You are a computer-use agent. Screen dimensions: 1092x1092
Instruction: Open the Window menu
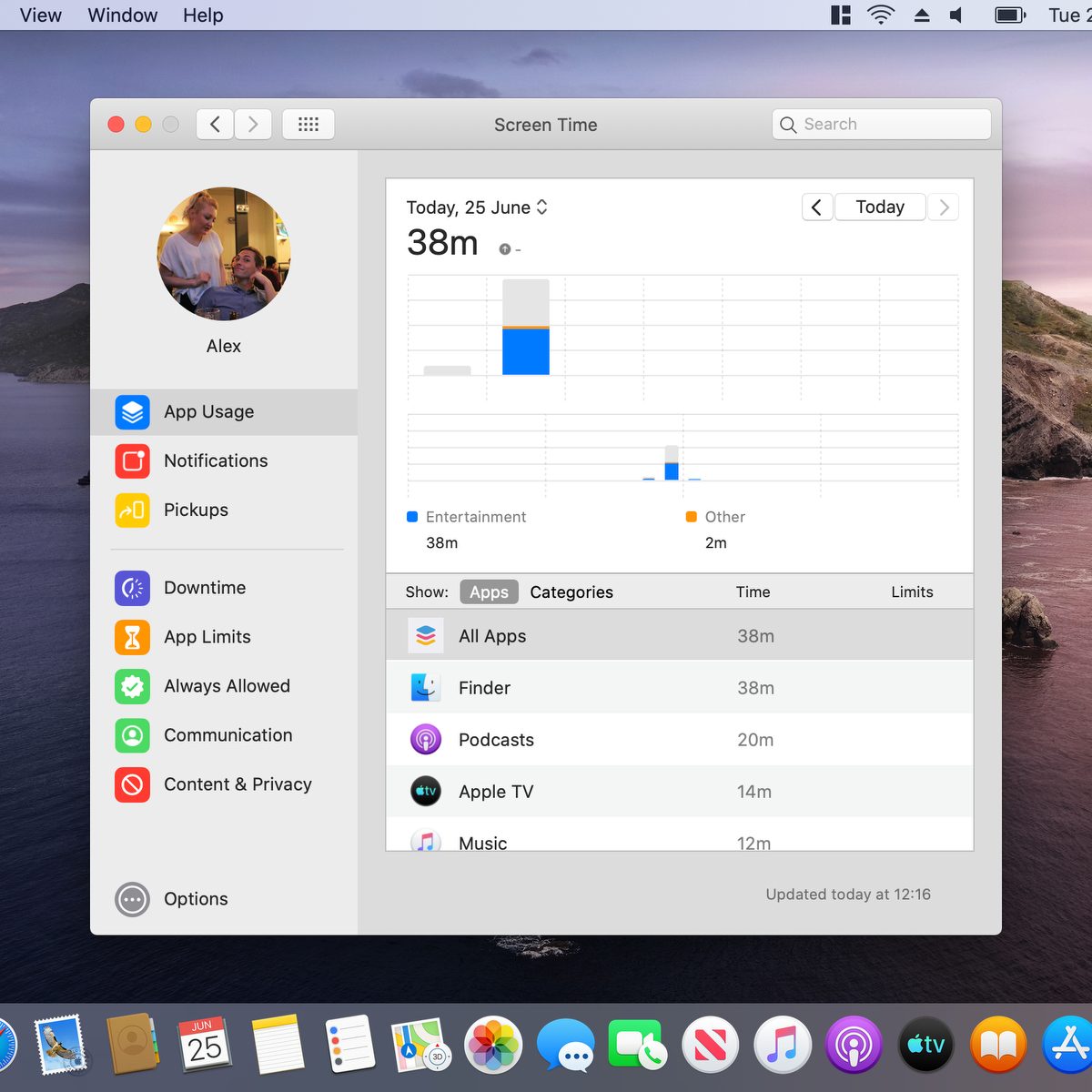[123, 15]
